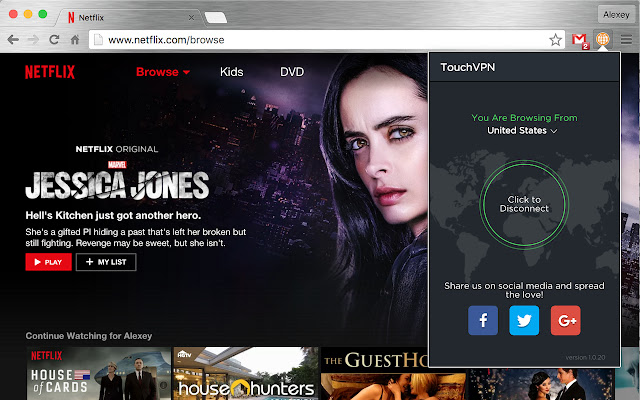The height and width of the screenshot is (400, 640).
Task: Open the Gmail extension icon in toolbar
Action: pos(579,40)
